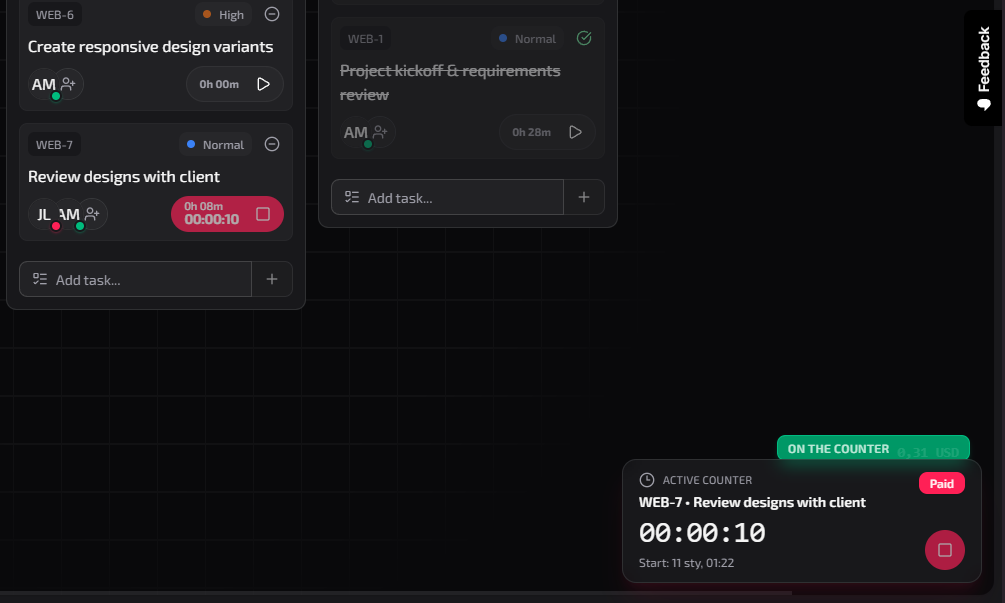Toggle the status circle of the WEB-7 task

[272, 144]
